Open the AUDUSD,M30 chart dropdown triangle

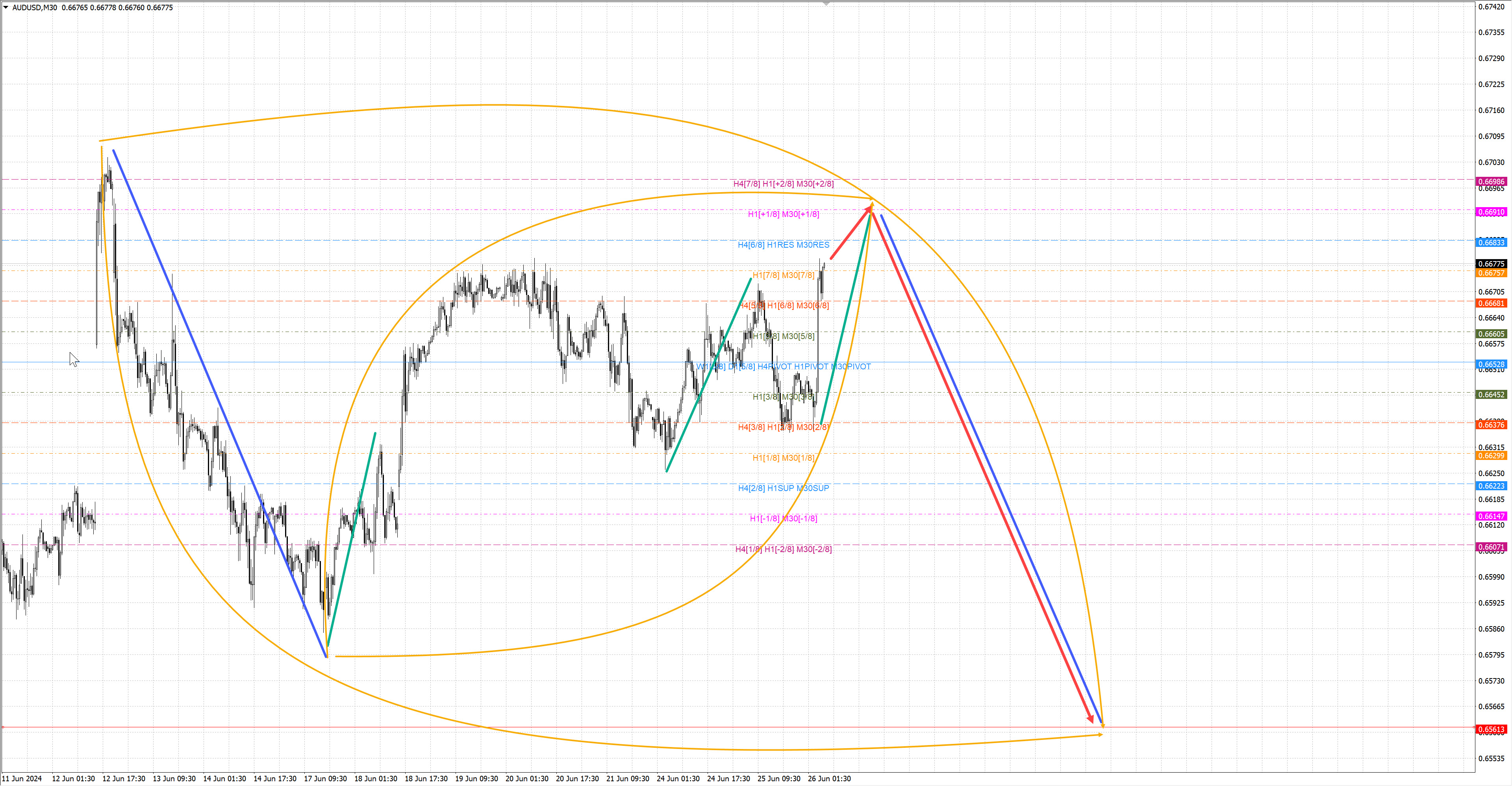[x=6, y=7]
